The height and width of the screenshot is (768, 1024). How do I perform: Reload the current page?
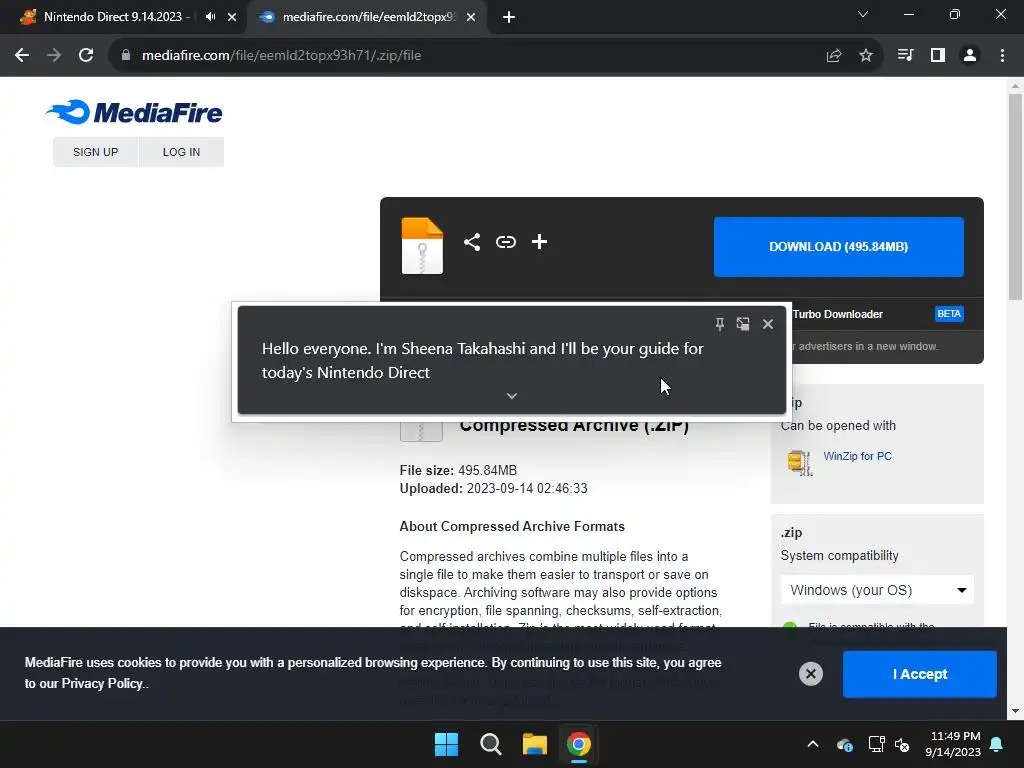point(86,56)
